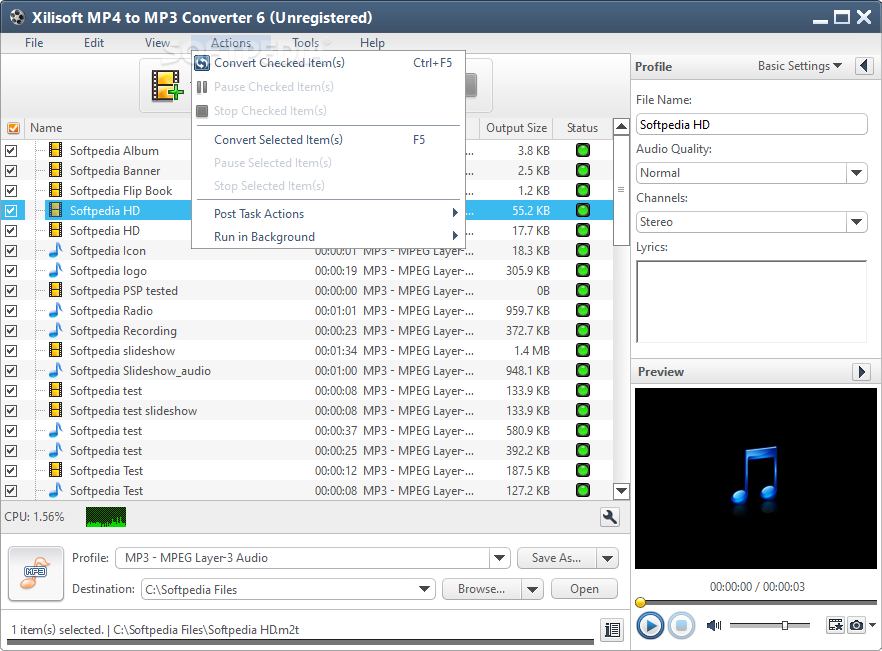882x651 pixels.
Task: Click the snapshot camera icon
Action: [857, 625]
